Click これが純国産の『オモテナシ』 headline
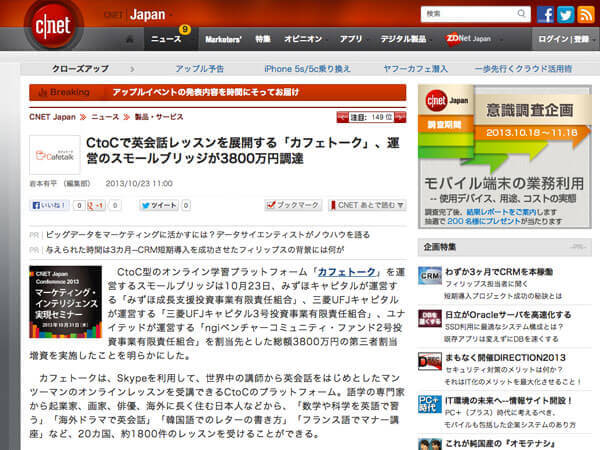Image resolution: width=600 pixels, height=450 pixels. coord(500,444)
